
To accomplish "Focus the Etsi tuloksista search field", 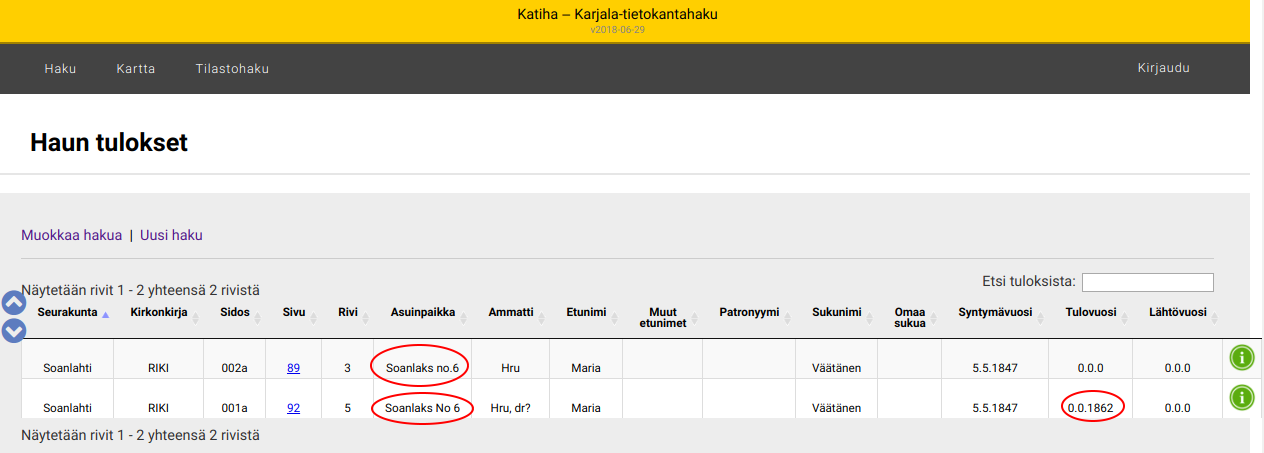I will [1147, 282].
